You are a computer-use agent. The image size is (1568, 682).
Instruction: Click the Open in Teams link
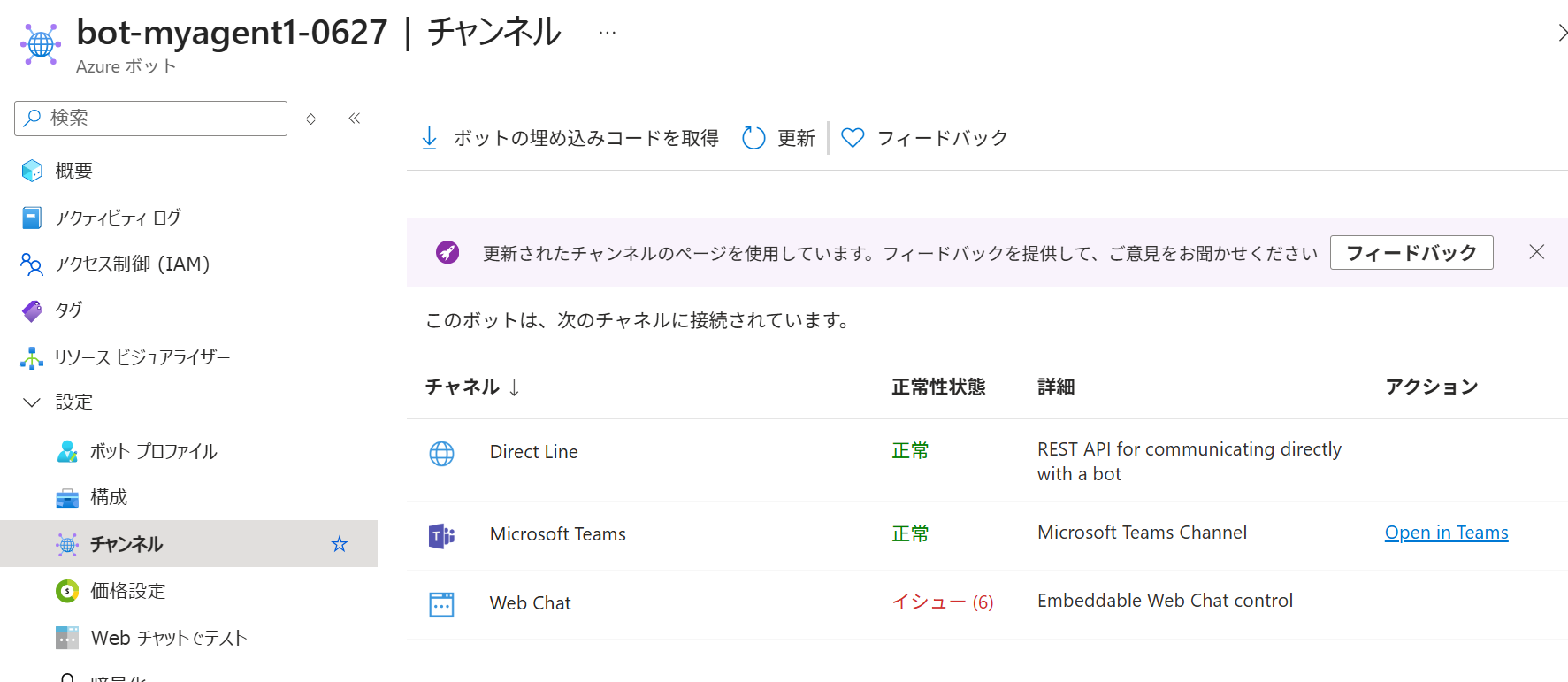1447,533
